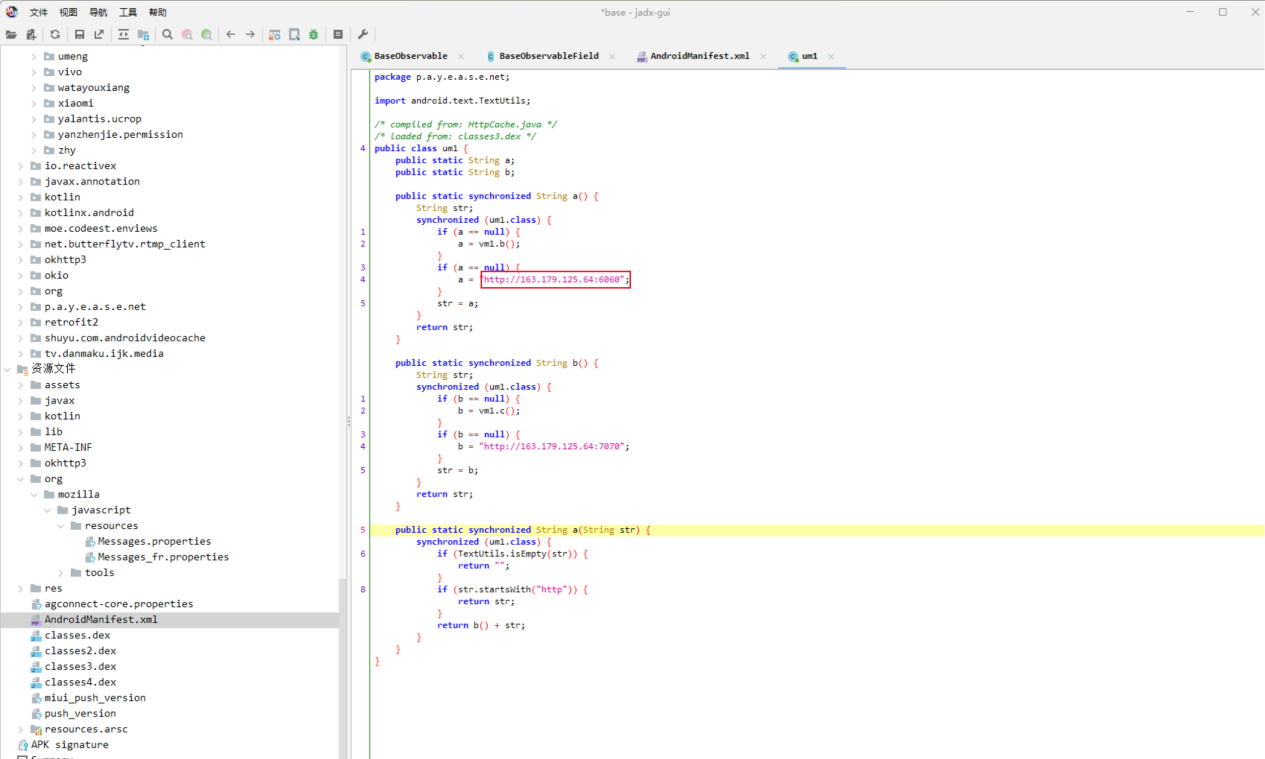Toggle the Flatten Packages toolbar button
This screenshot has width=1265, height=759.
pos(143,34)
